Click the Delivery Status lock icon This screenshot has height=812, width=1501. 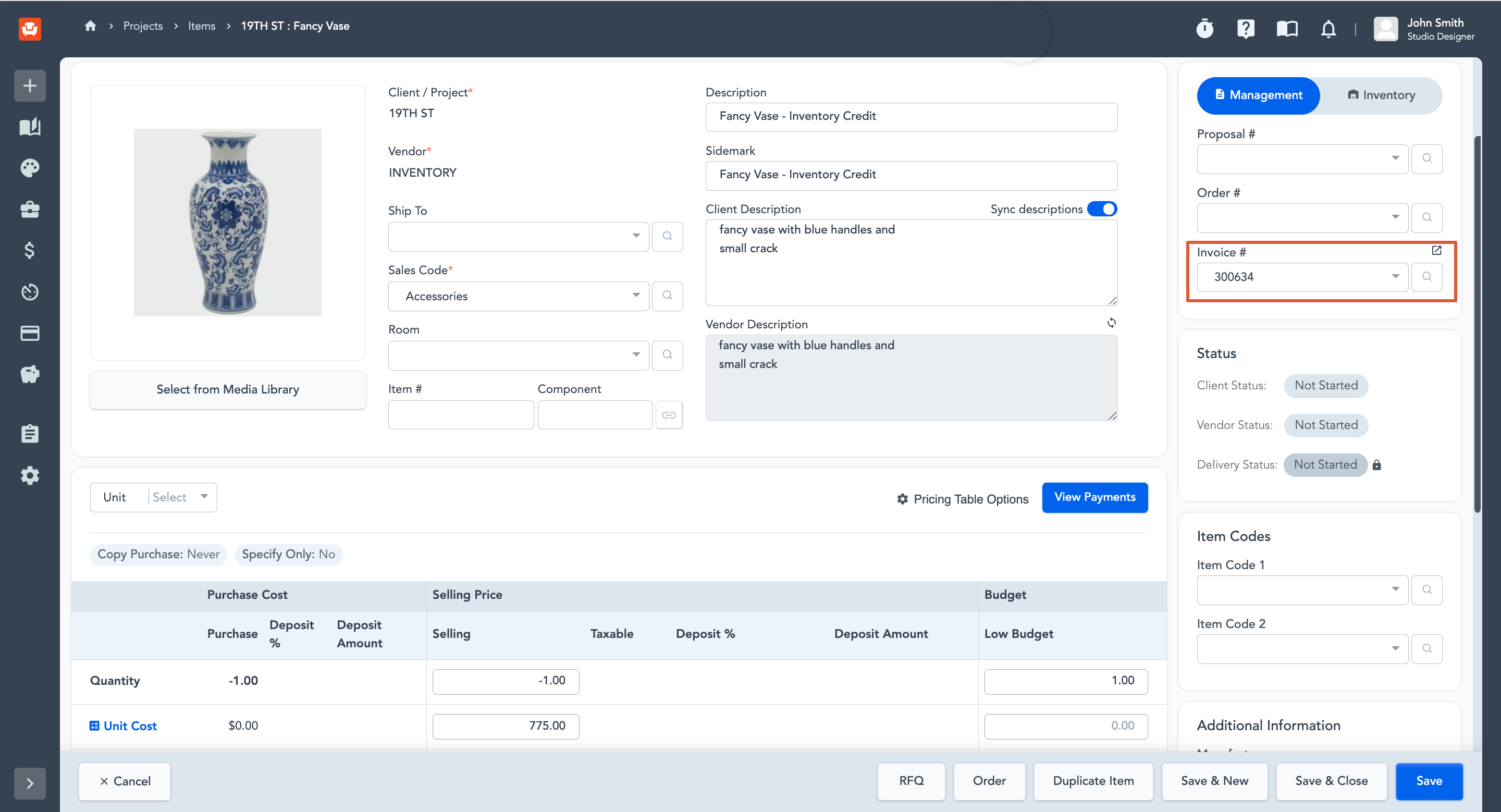1376,465
